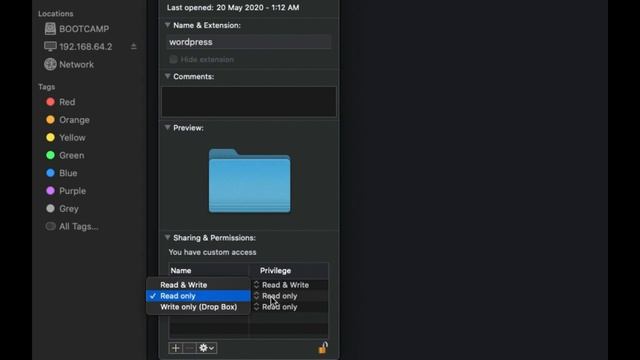Collapse the Preview section

[x=167, y=128]
